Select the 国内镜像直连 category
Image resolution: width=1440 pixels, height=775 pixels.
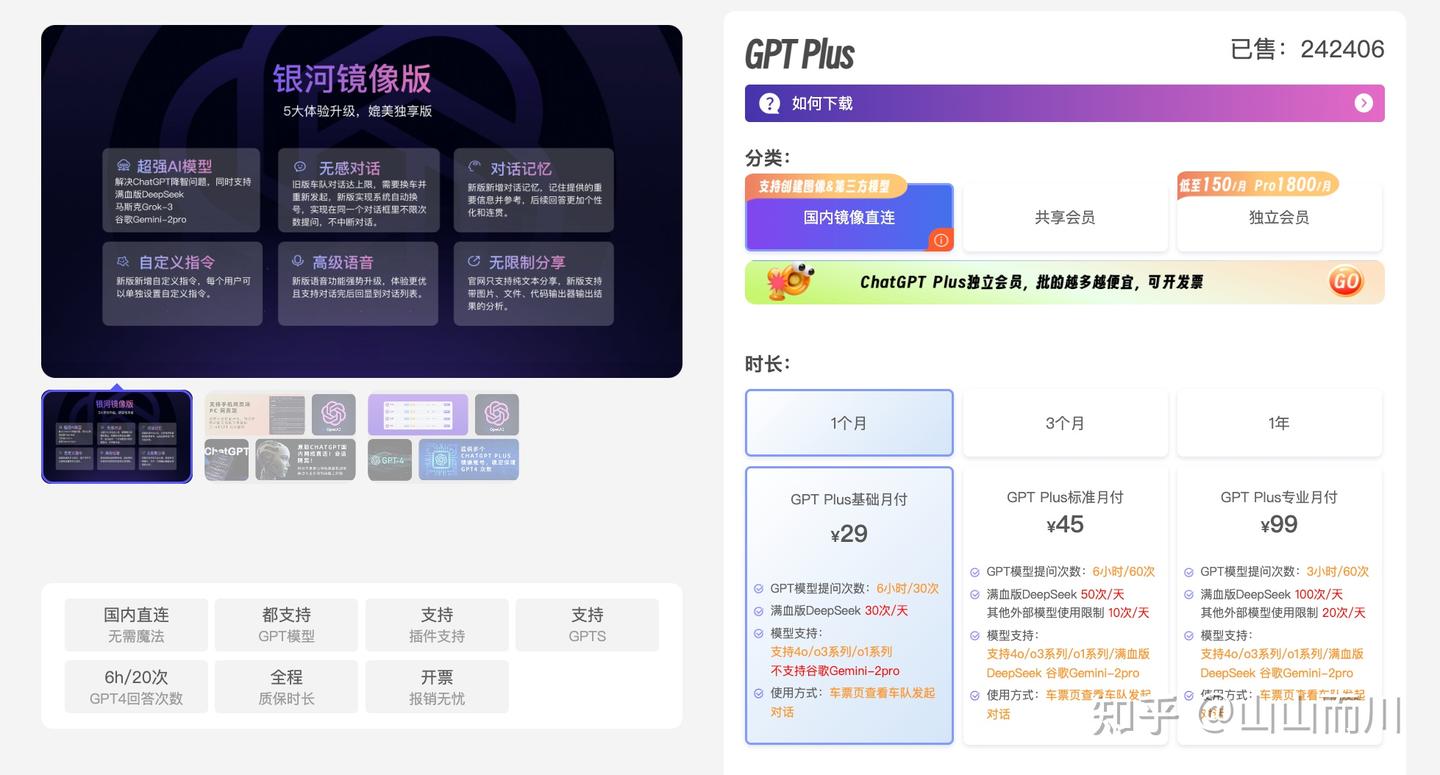click(849, 217)
